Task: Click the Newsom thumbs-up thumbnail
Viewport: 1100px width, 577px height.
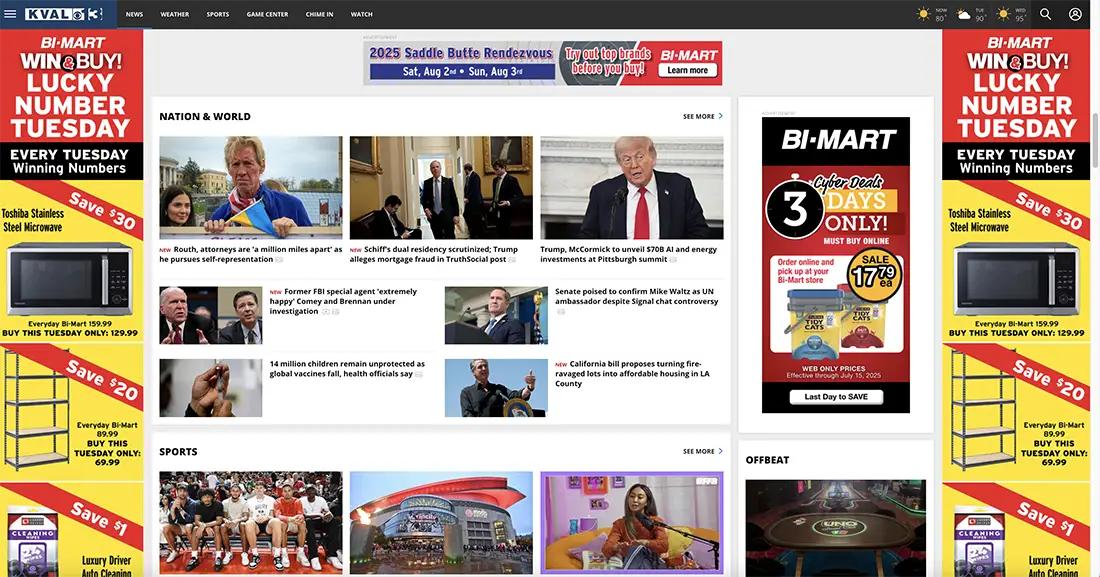Action: tap(496, 388)
